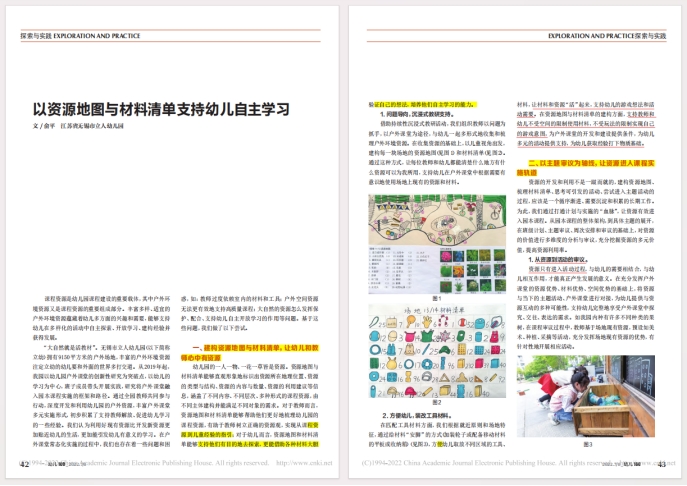Select the subheading 1. 问题导向,沉浸式教研支持
687x486 pixels.
pyautogui.click(x=417, y=114)
